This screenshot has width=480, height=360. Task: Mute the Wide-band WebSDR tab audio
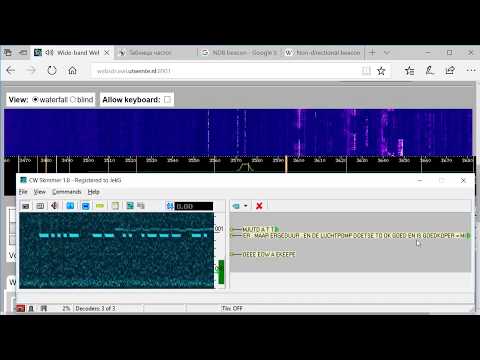(49, 53)
